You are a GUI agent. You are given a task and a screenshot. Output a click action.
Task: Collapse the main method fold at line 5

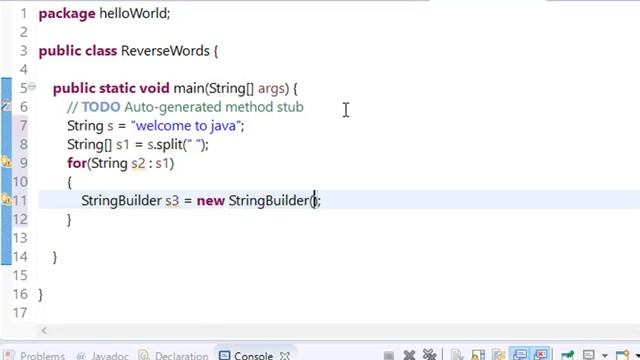coord(32,87)
